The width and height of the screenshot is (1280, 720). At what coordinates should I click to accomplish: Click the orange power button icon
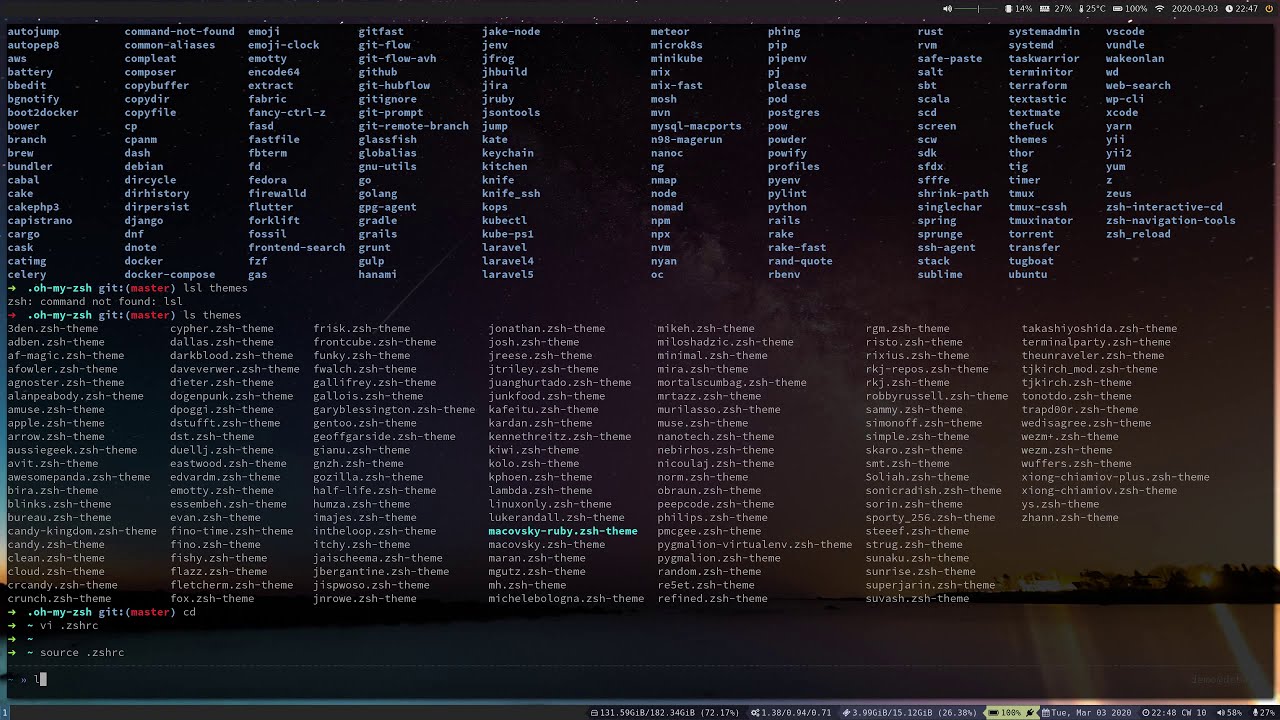point(1269,9)
